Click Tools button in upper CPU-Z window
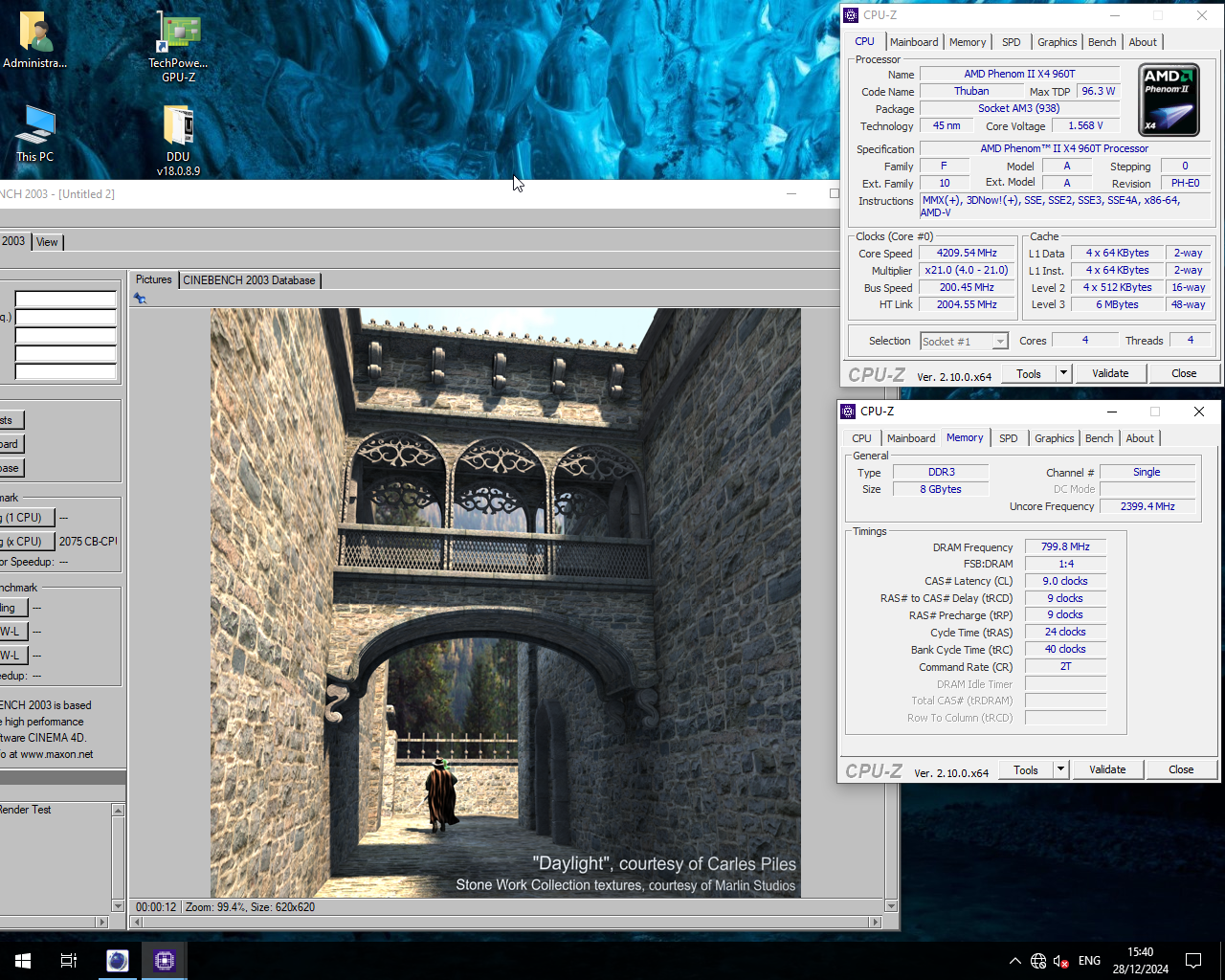The width and height of the screenshot is (1225, 980). pyautogui.click(x=1029, y=373)
